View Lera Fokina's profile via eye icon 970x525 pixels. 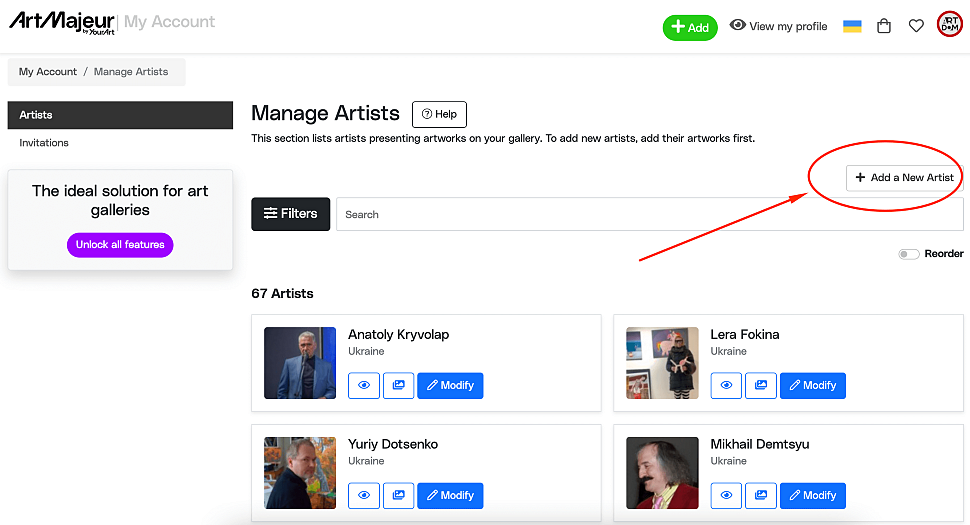[726, 385]
